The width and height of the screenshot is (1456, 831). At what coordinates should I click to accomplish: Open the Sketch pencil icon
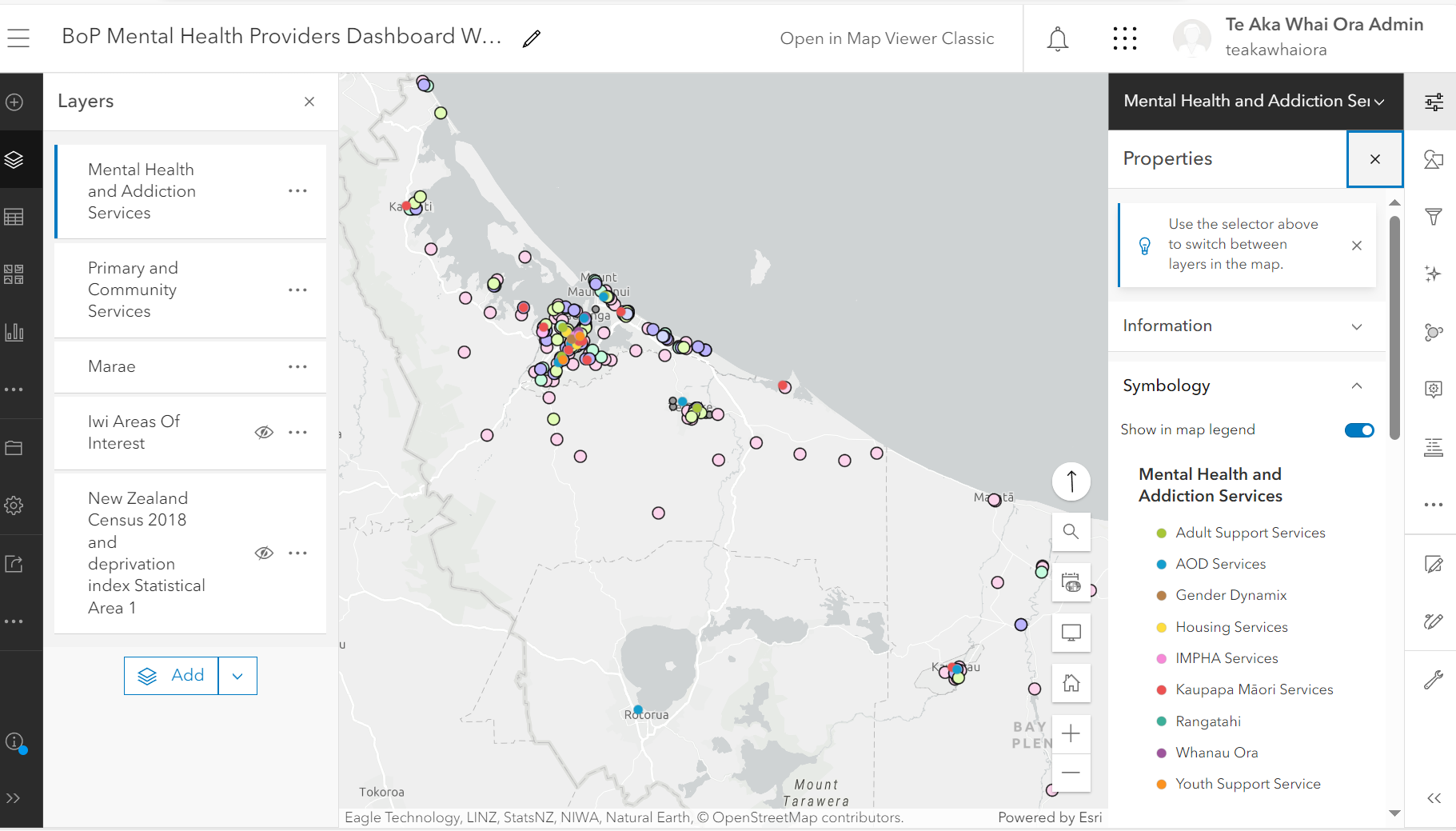[1434, 621]
